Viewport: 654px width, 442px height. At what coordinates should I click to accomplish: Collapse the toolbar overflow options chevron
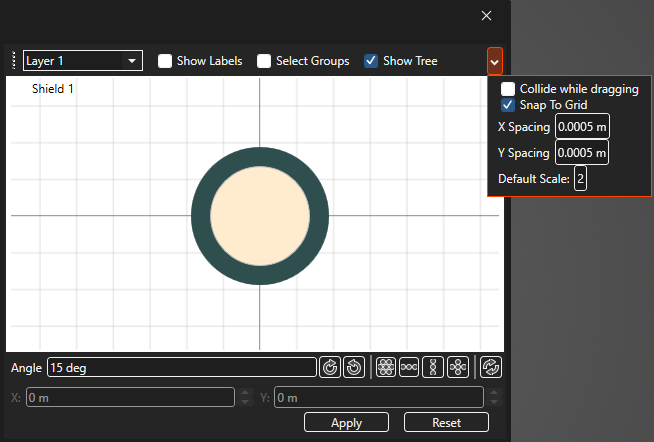click(x=495, y=62)
